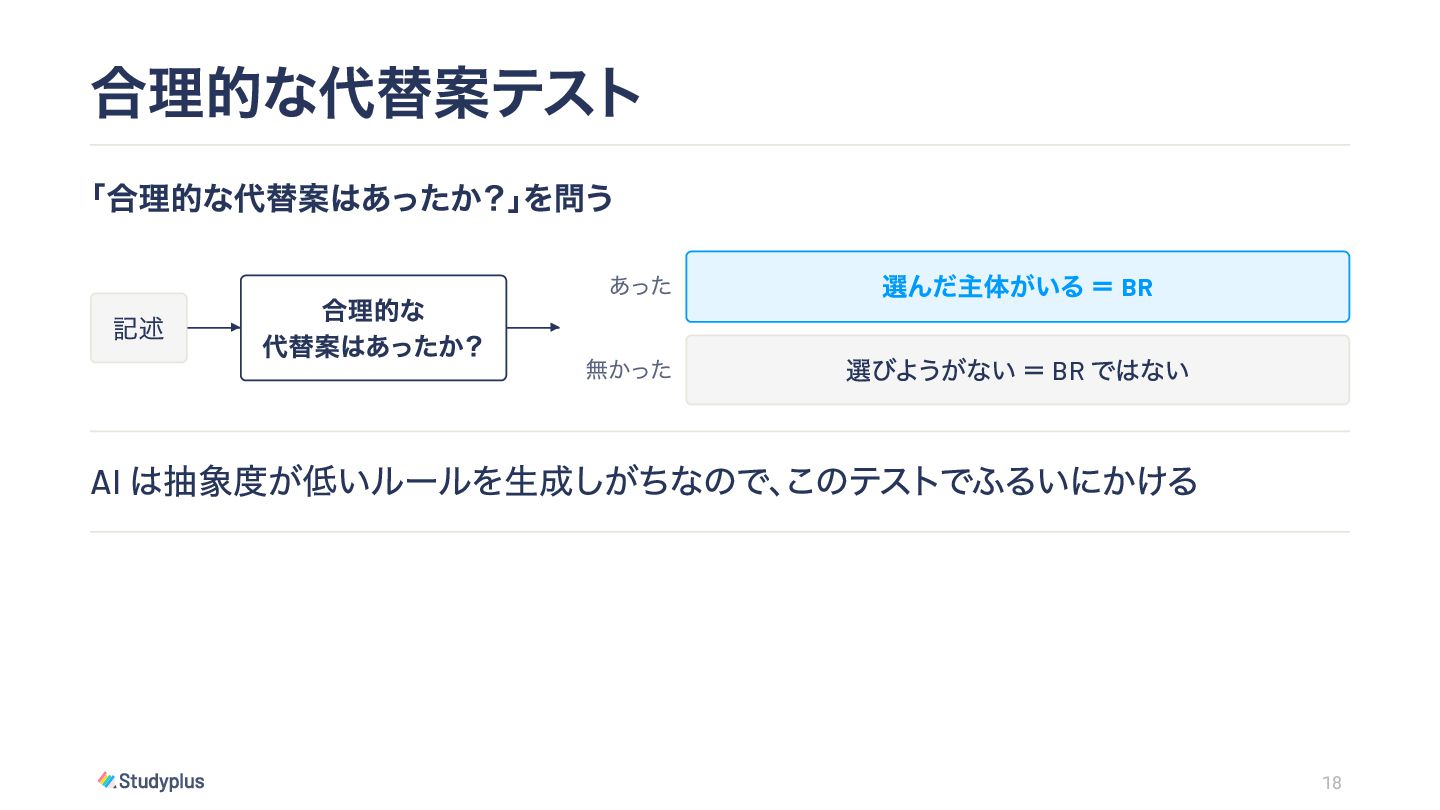Click the divider line below the slide title
Viewport: 1440px width, 810px height.
tap(720, 145)
